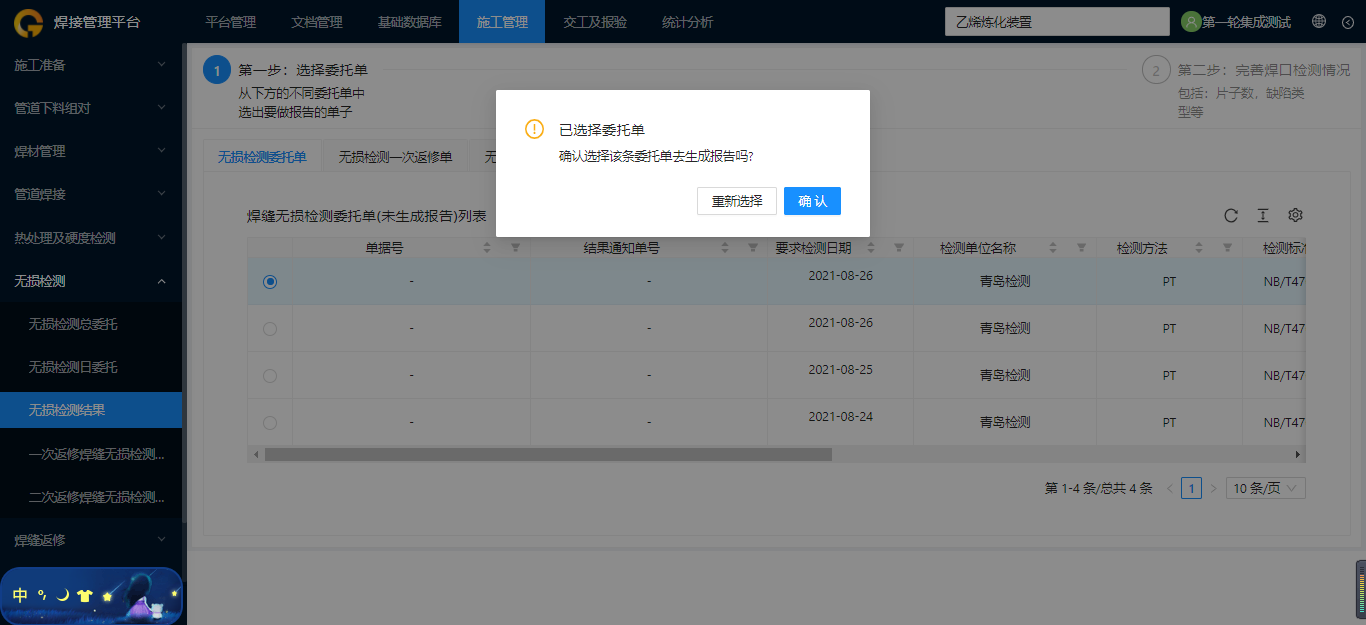
Task: Expand the 管道下料组对 sidebar group
Action: (91, 108)
